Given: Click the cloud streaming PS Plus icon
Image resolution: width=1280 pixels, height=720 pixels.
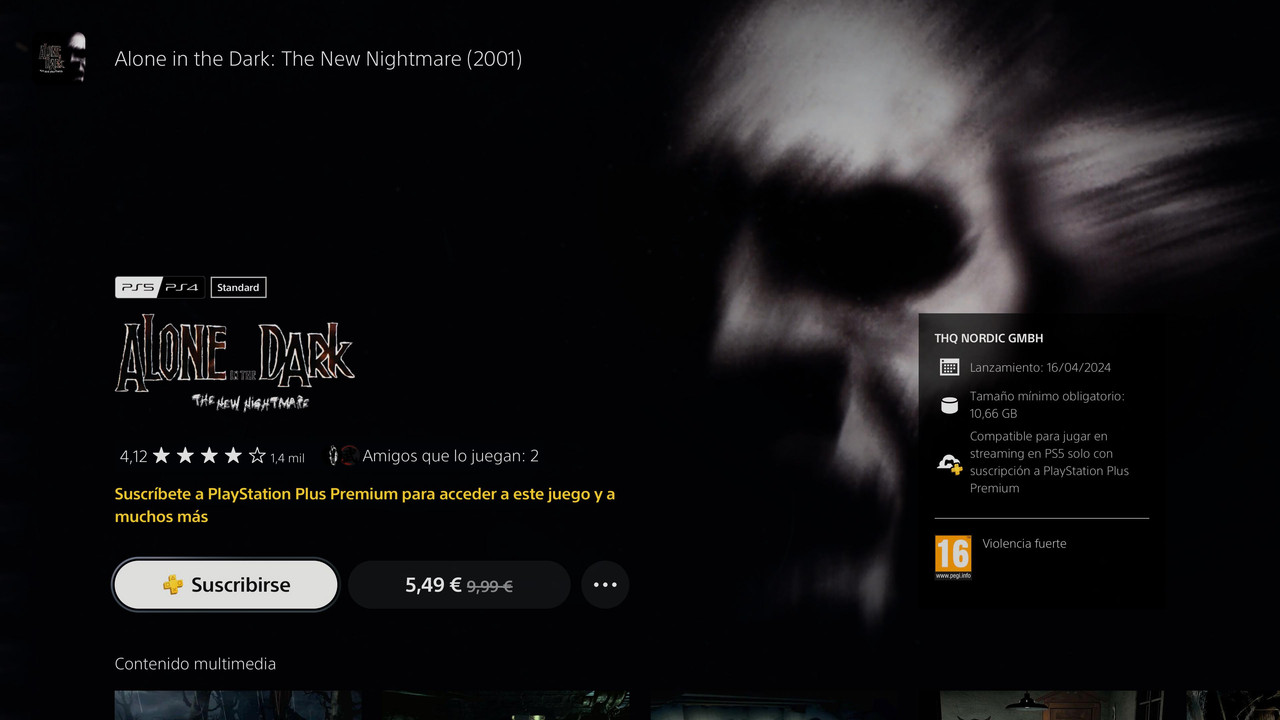Looking at the screenshot, I should click(x=949, y=463).
